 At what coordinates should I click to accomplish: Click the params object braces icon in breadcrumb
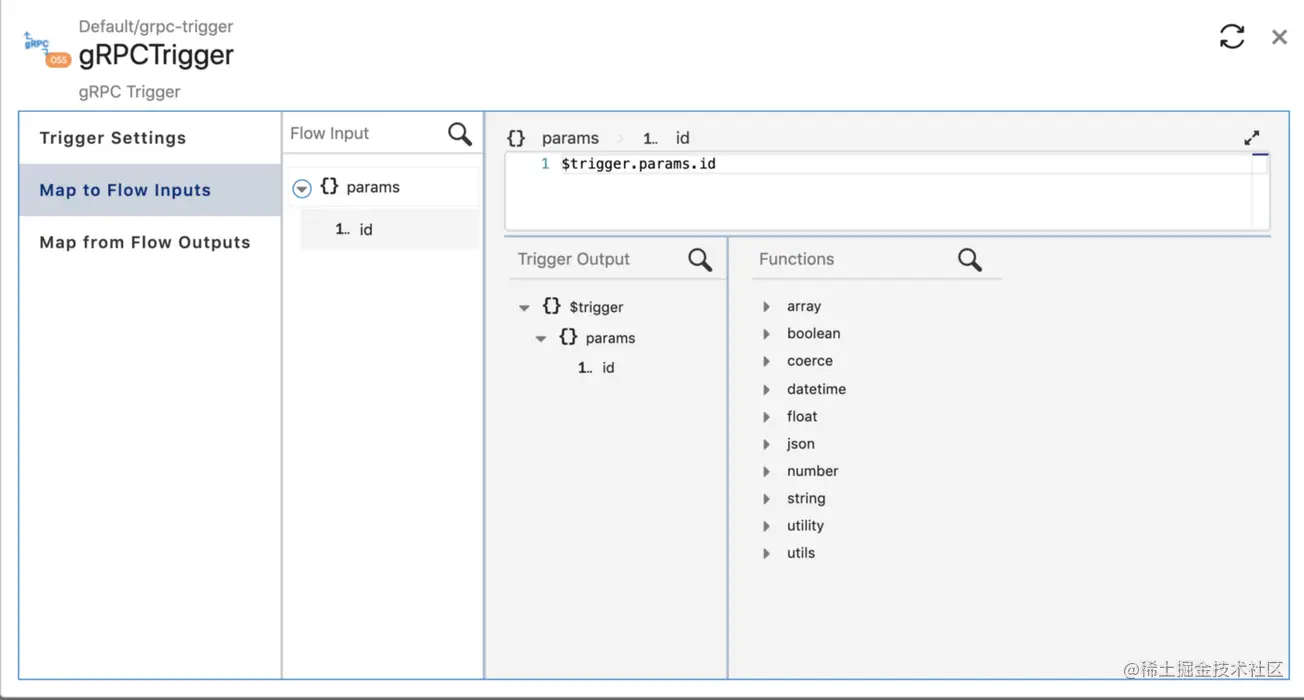point(516,138)
